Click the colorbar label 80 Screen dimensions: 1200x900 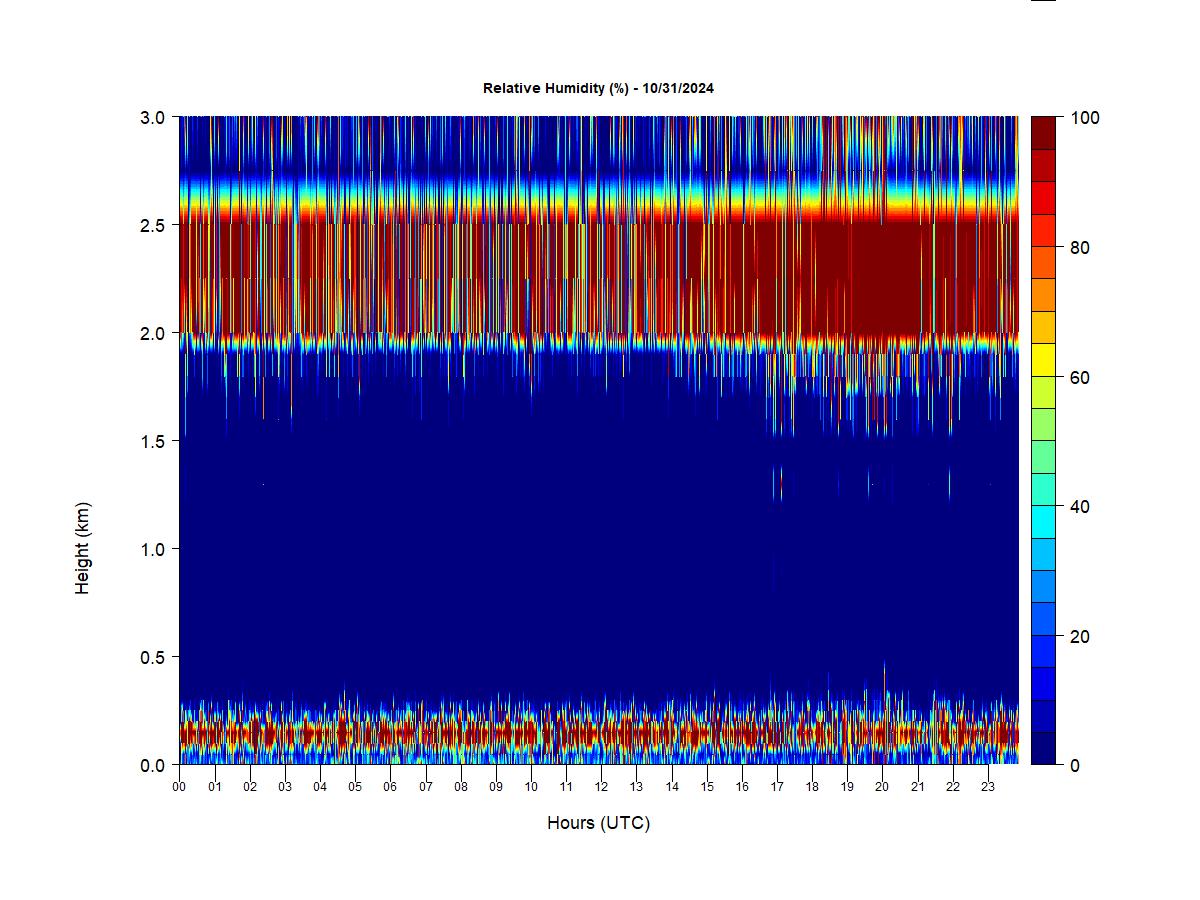coord(1079,248)
